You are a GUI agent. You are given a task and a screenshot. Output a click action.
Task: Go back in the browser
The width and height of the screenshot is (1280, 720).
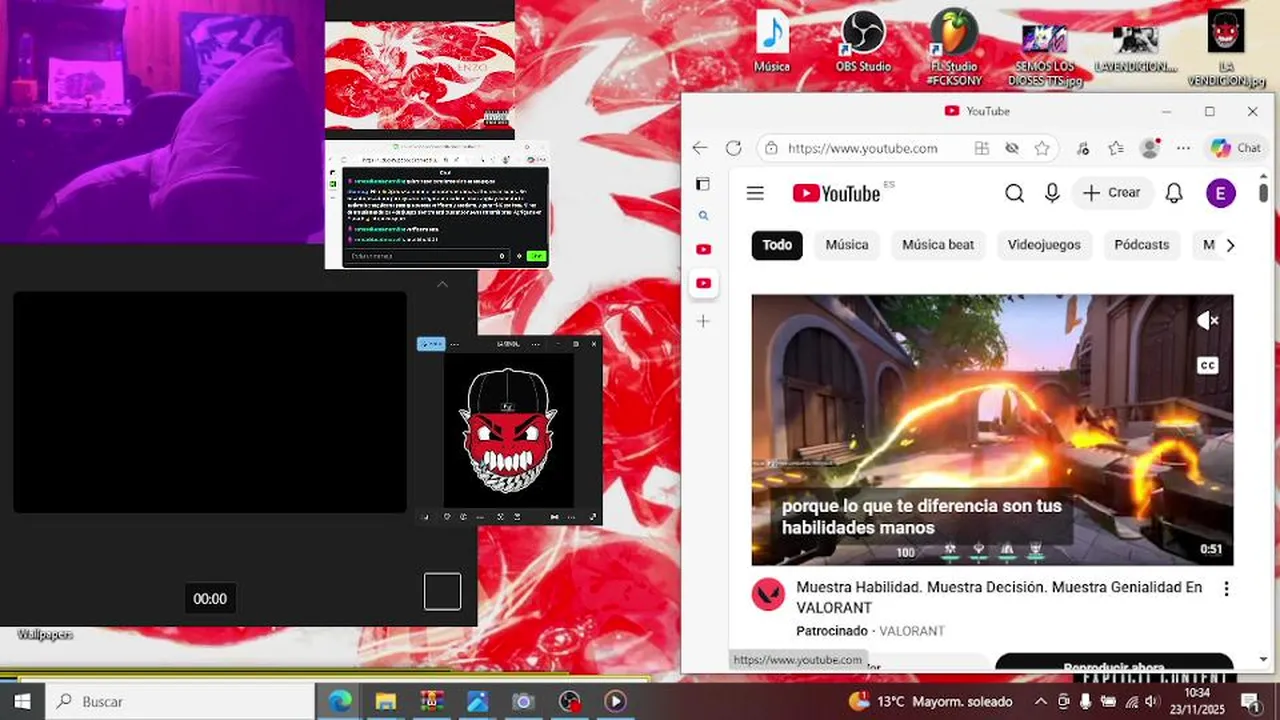click(x=700, y=148)
